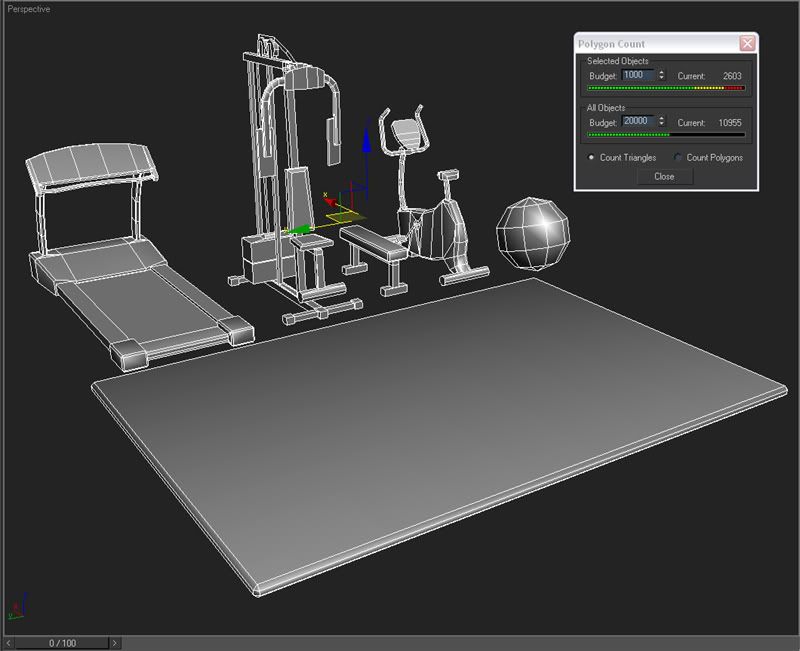Click the 0 / 100 time slider handle

(x=61, y=643)
